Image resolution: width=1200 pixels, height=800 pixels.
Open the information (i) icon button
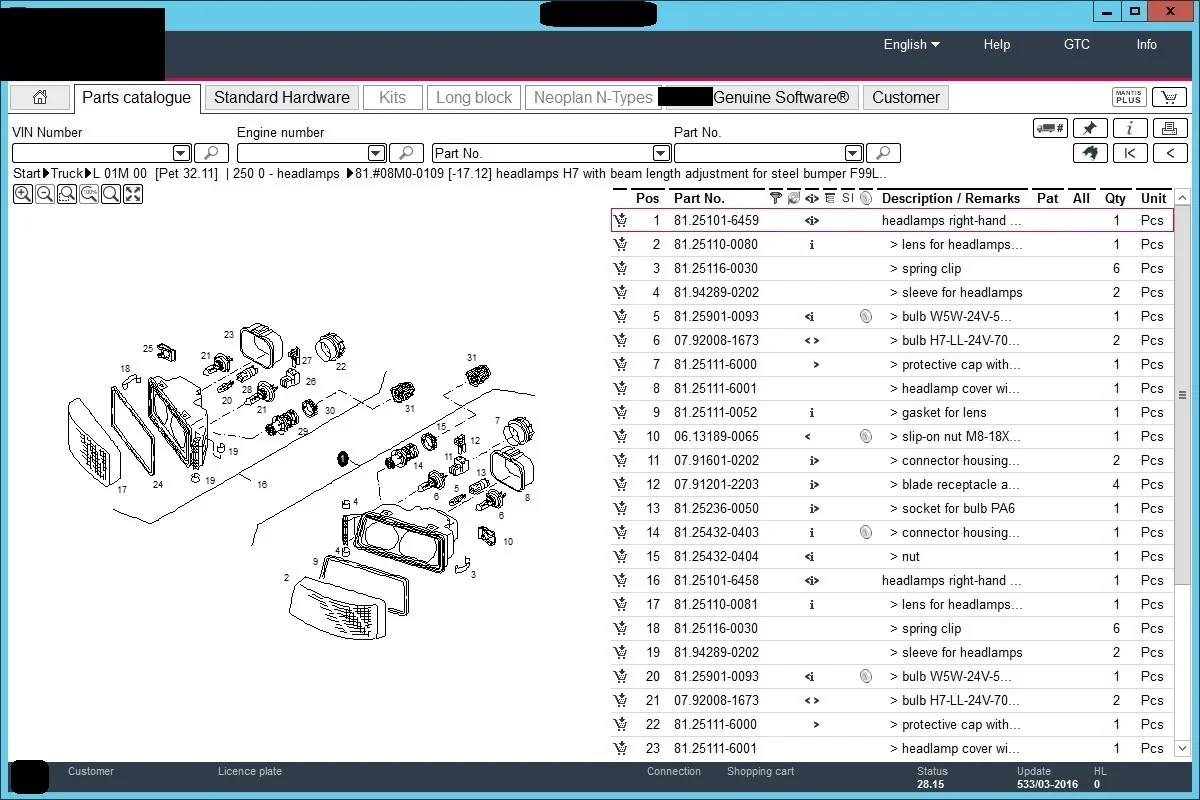(x=1130, y=128)
